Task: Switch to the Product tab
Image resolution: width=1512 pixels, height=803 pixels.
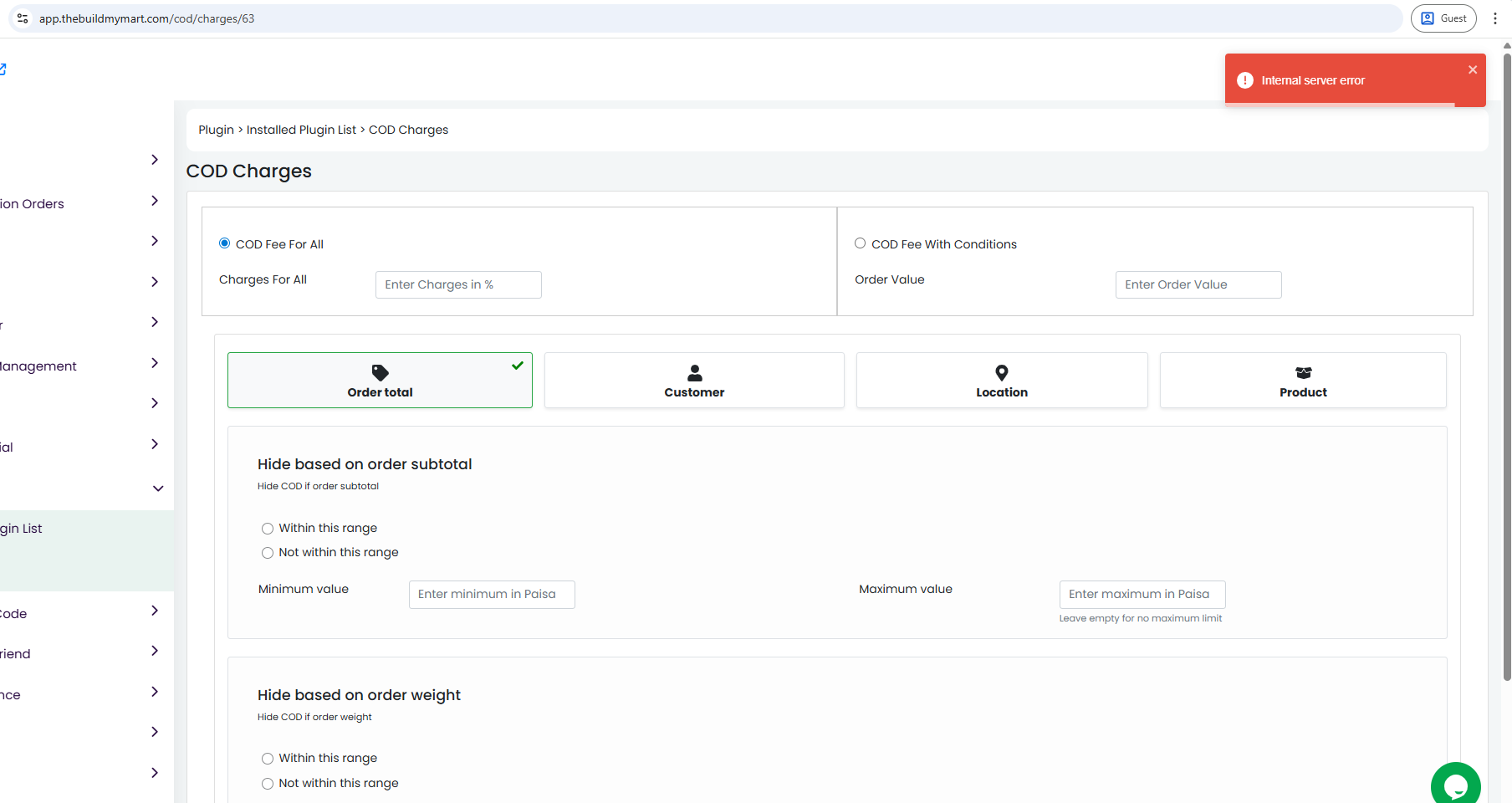Action: [1303, 381]
